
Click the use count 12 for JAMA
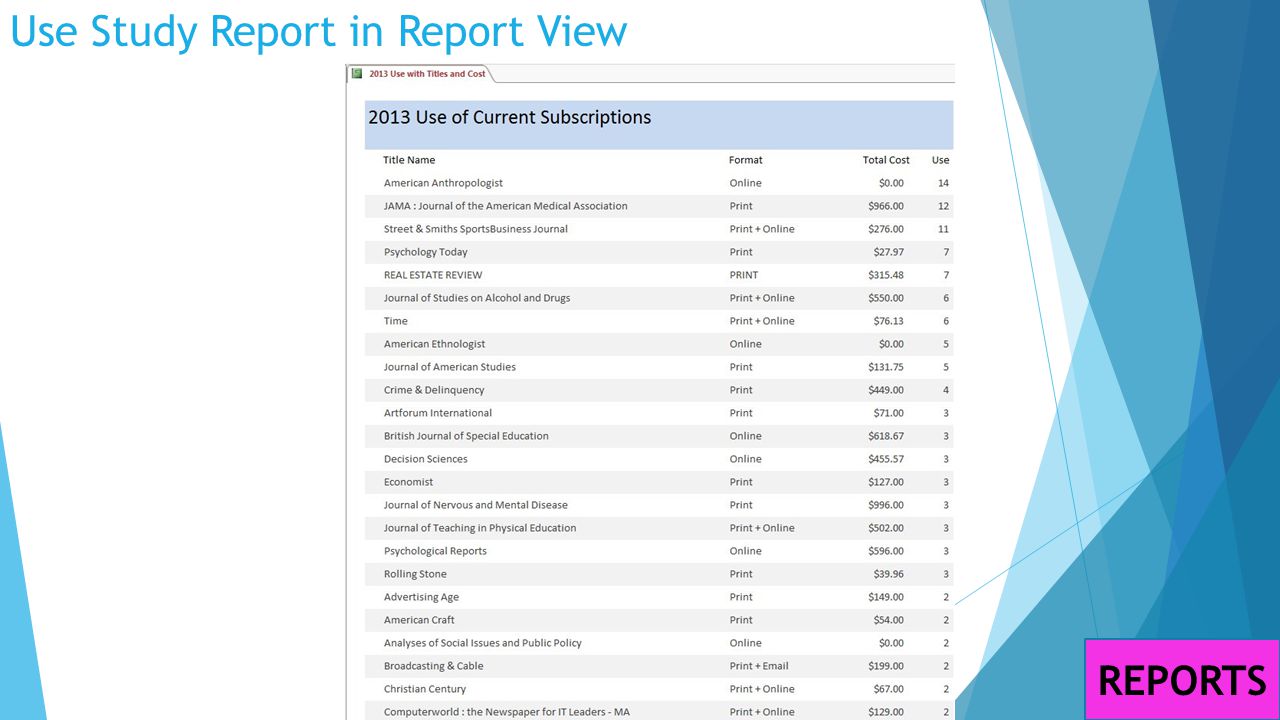944,206
